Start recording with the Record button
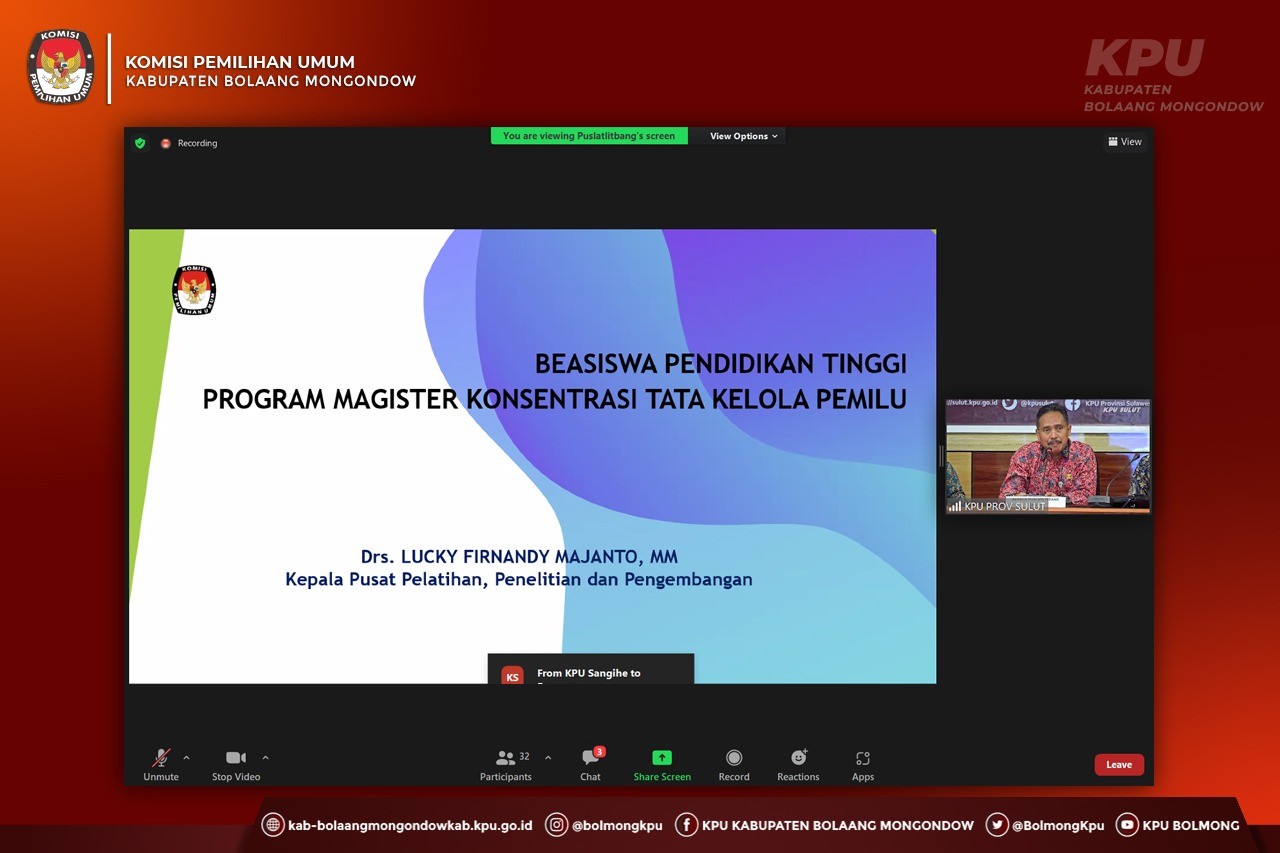The width and height of the screenshot is (1280, 853). tap(734, 758)
